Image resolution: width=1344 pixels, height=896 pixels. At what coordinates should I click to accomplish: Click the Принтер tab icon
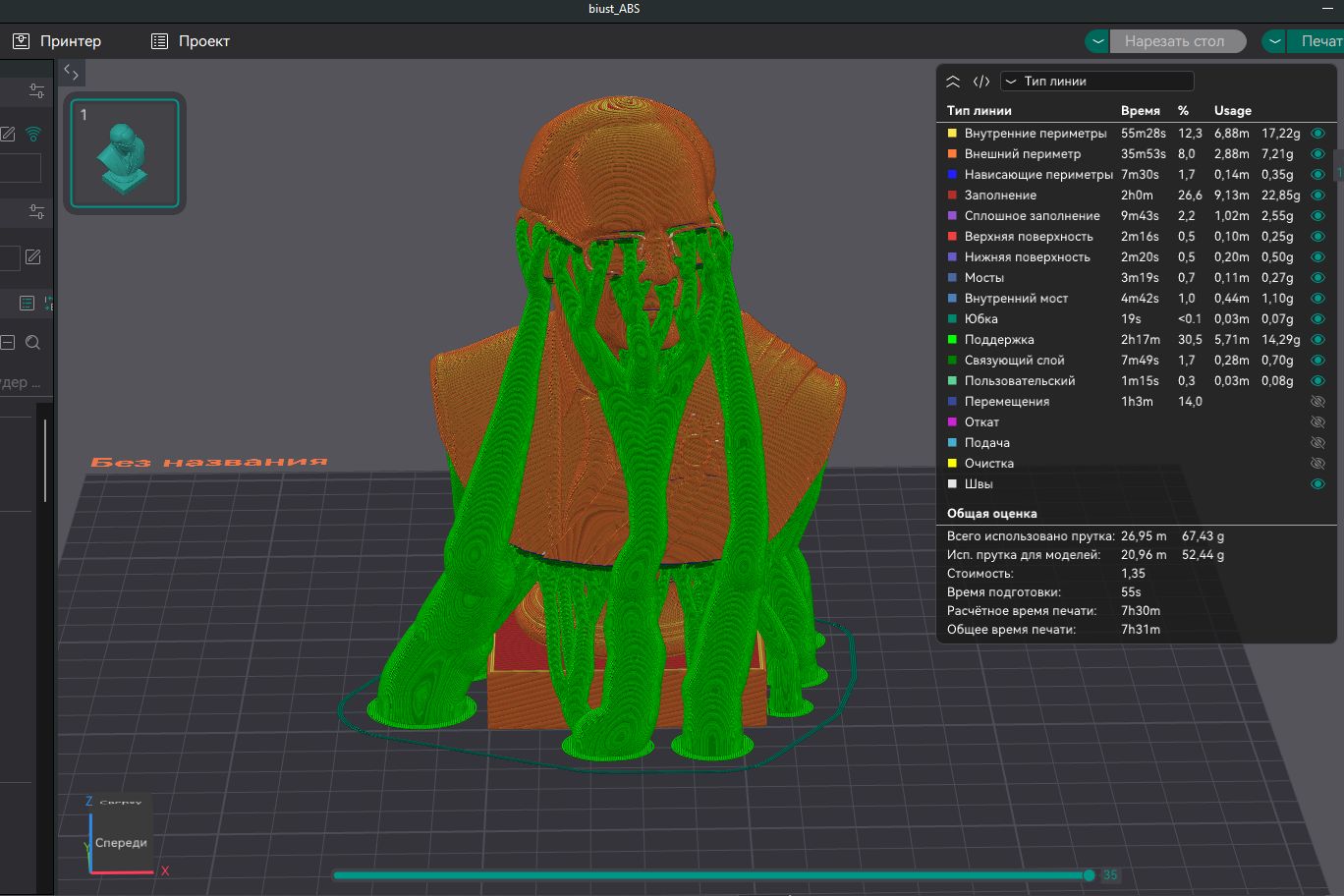(21, 41)
